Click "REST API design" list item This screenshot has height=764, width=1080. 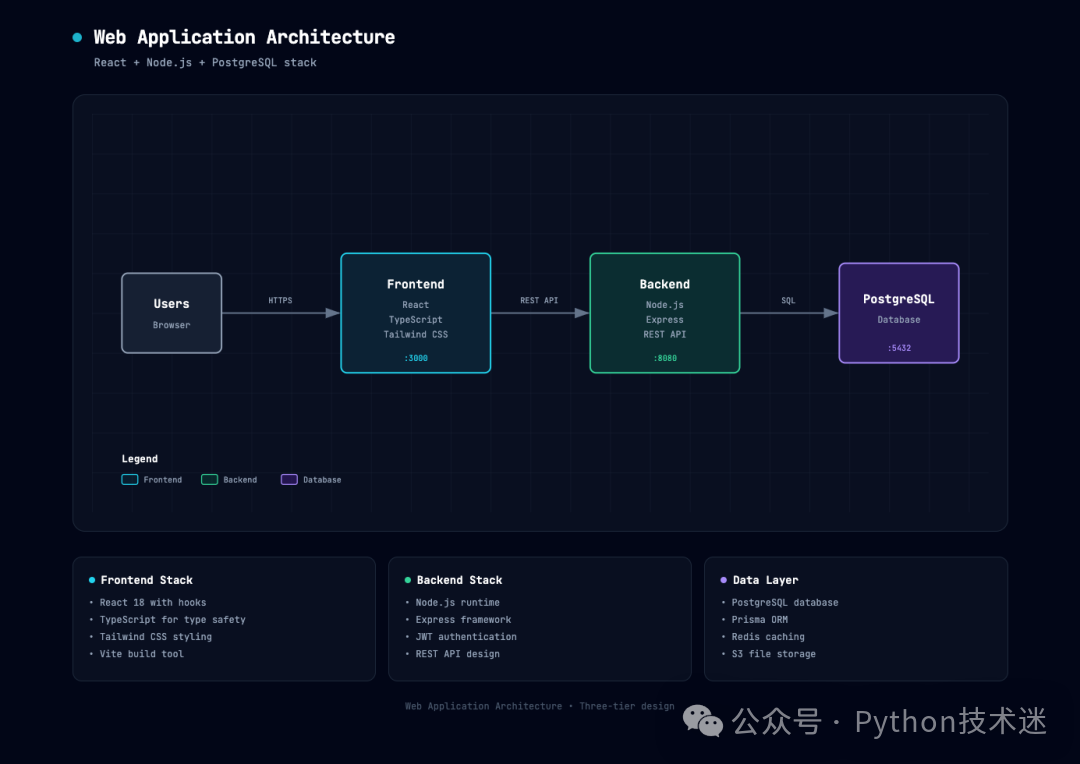coord(457,654)
